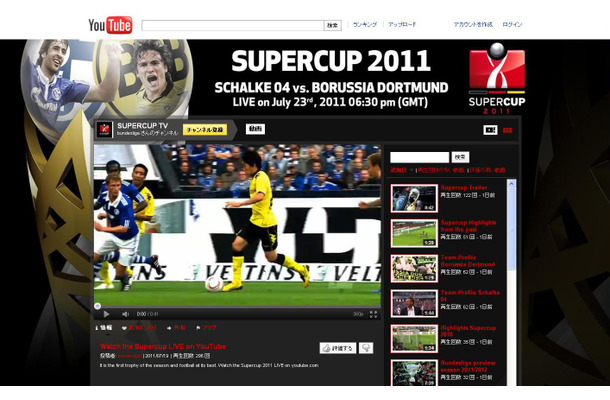Open Bundesliga preview season thumbnail
Image resolution: width=610 pixels, height=400 pixels.
414,373
